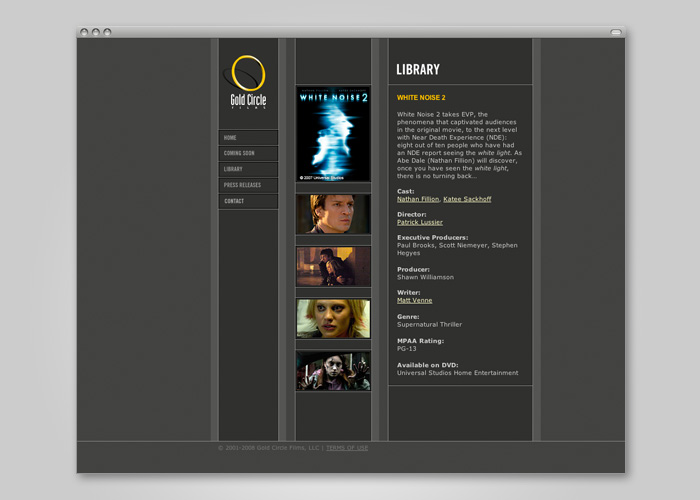This screenshot has width=700, height=500.
Task: Click the copyright Gold Circle Films text
Action: pos(269,448)
